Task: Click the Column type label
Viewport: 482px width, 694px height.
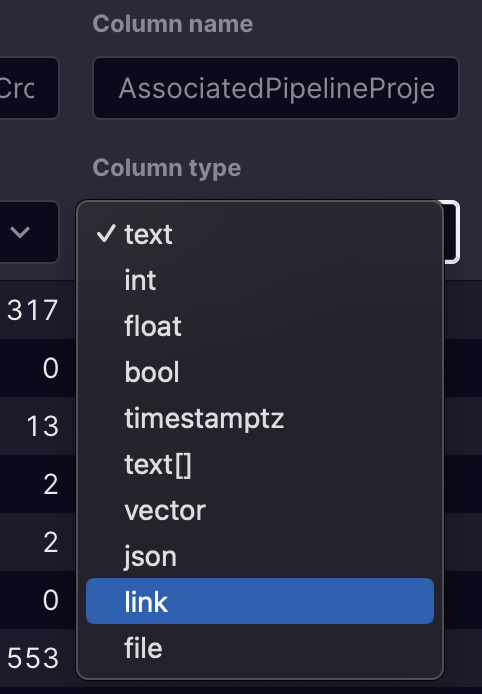Action: coord(167,168)
